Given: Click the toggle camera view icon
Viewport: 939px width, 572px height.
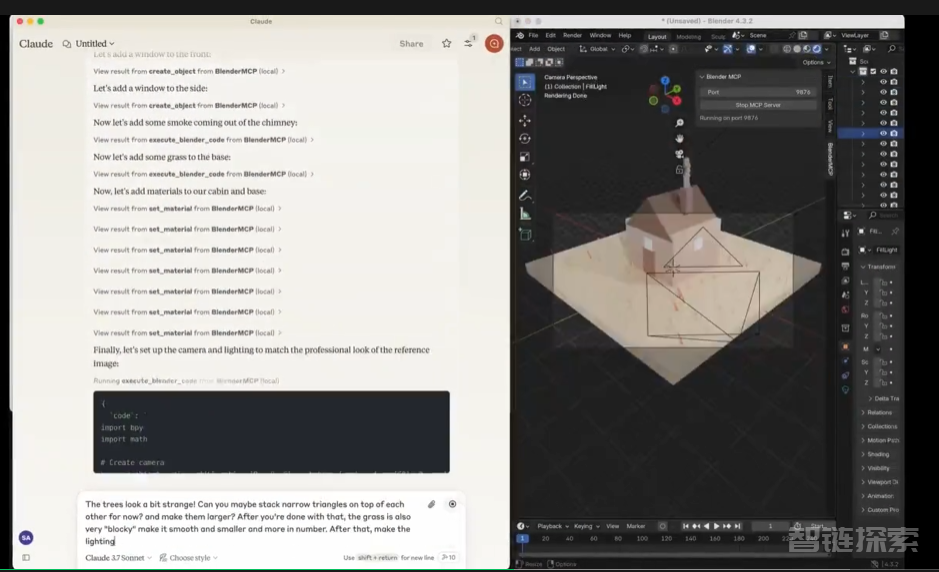Looking at the screenshot, I should point(680,154).
